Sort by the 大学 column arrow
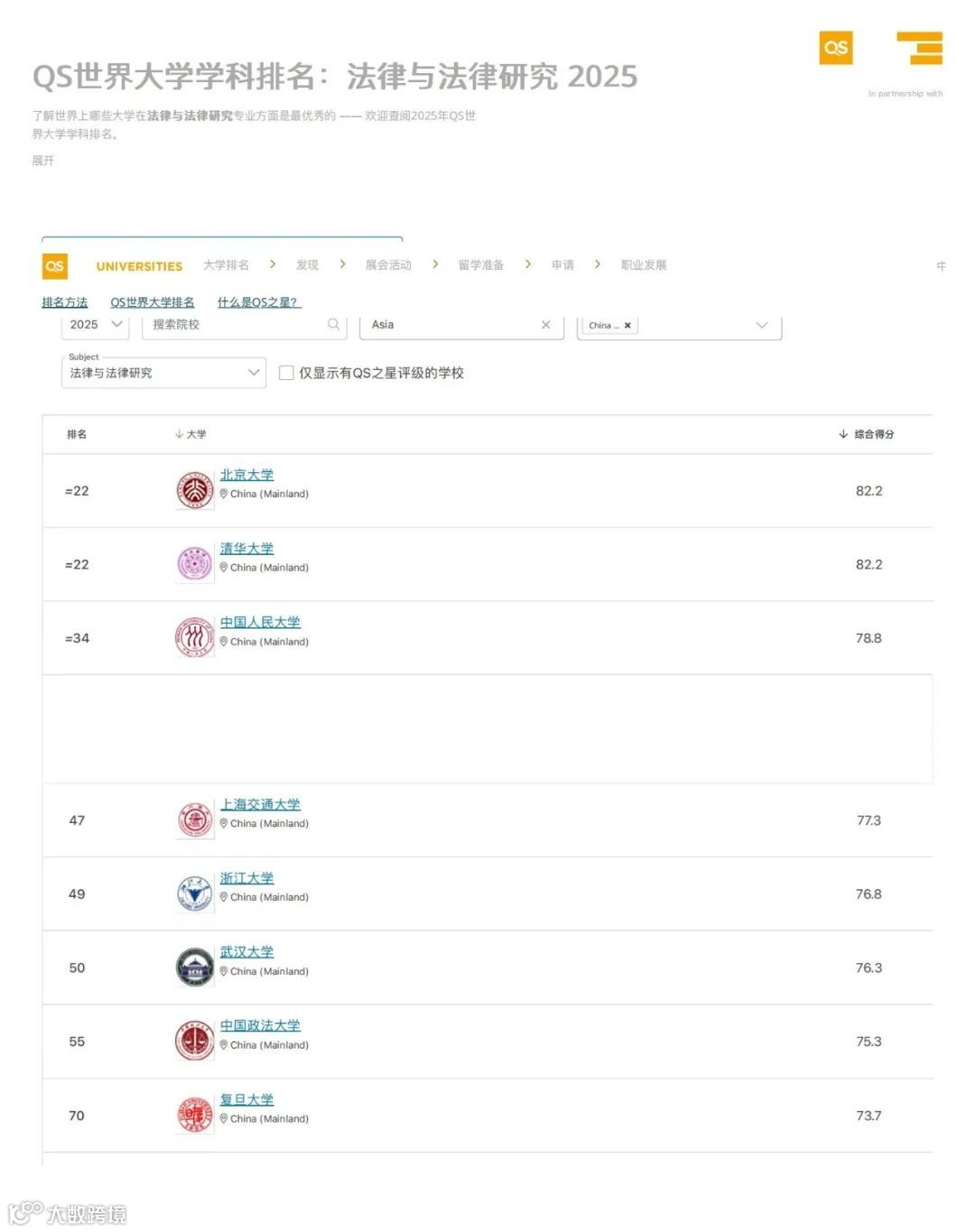Image resolution: width=975 pixels, height=1232 pixels. pyautogui.click(x=179, y=434)
